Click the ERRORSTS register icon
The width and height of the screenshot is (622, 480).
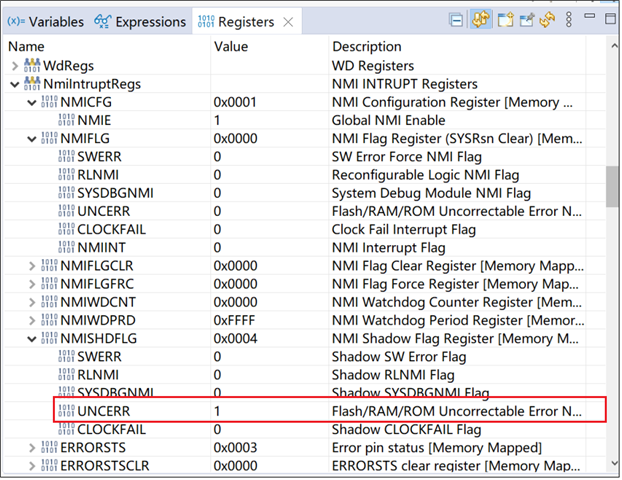point(49,447)
